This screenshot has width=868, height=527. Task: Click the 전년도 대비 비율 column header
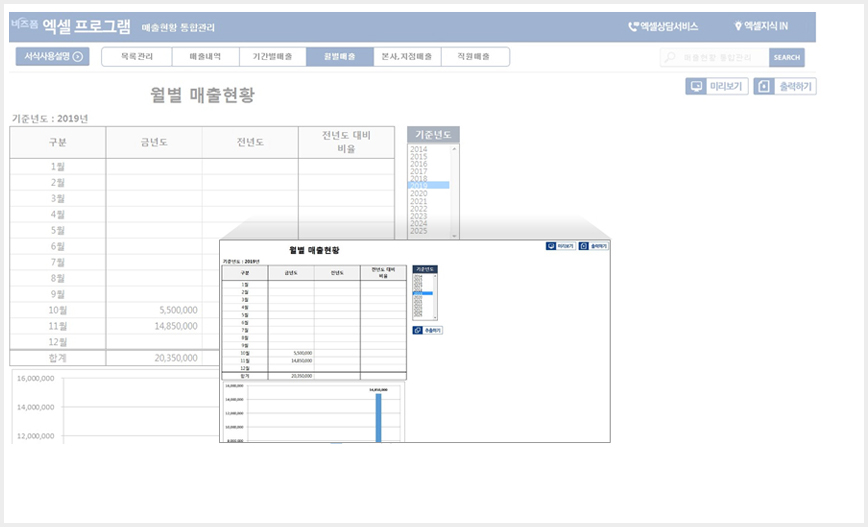click(x=347, y=142)
